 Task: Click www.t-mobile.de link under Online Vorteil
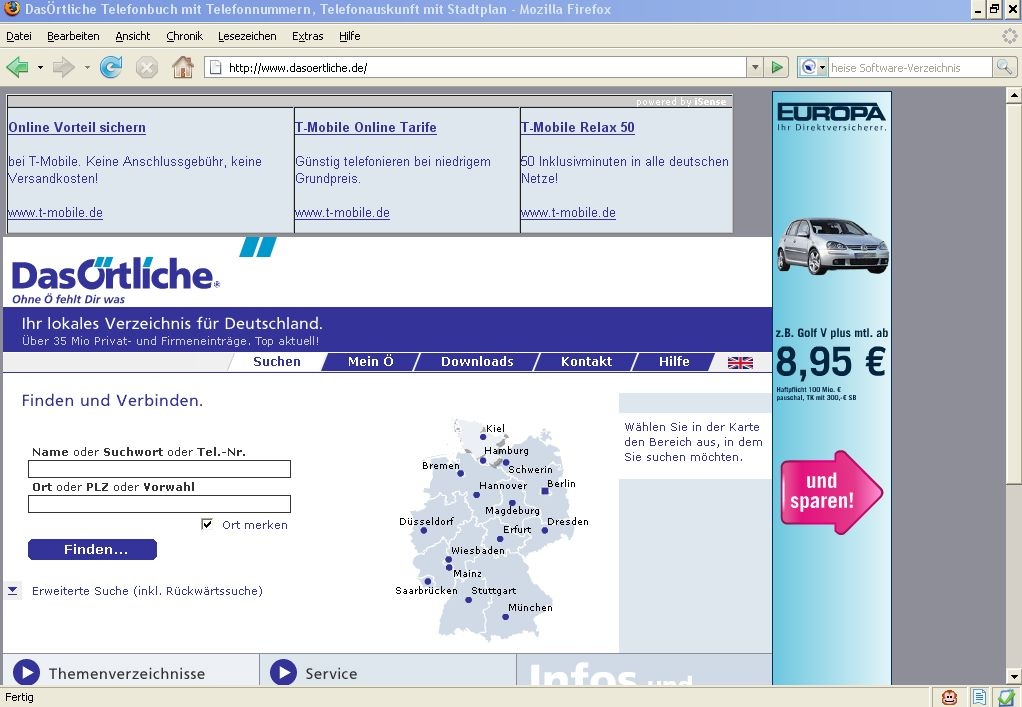point(55,212)
